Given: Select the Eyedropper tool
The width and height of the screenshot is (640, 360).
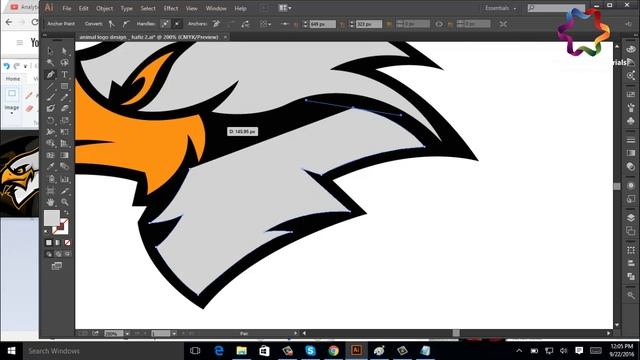Looking at the screenshot, I should 50,167.
